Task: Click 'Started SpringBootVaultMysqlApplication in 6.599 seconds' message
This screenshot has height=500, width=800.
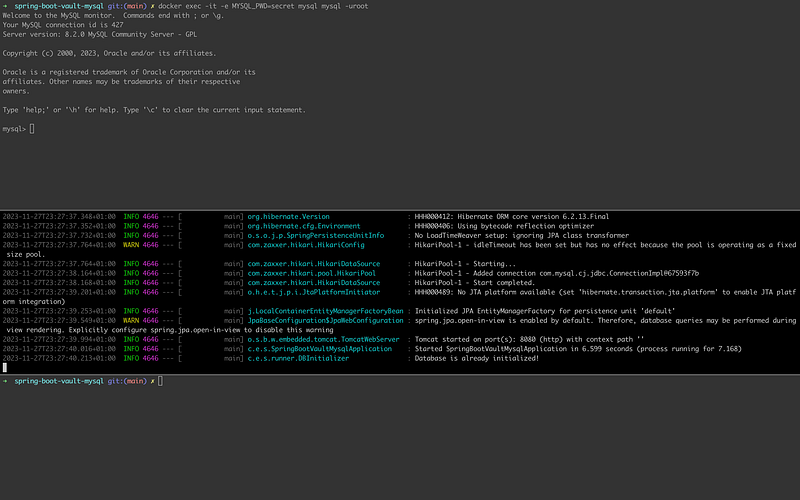Action: 578,349
